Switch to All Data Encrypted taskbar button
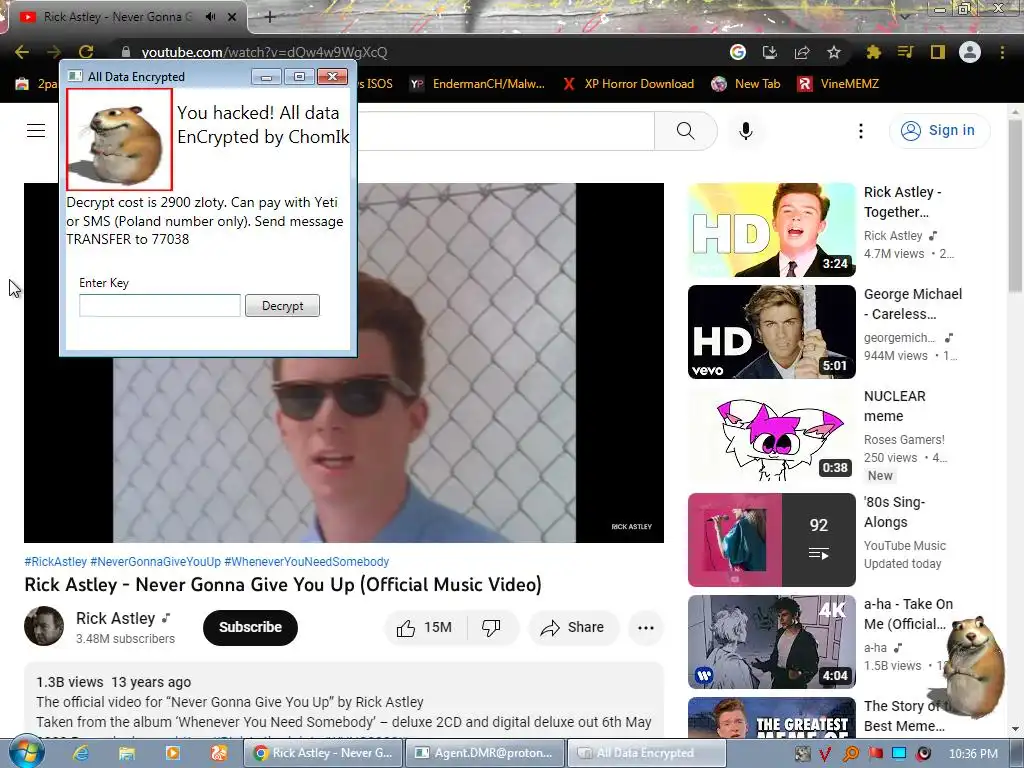Image resolution: width=1024 pixels, height=768 pixels. [646, 753]
